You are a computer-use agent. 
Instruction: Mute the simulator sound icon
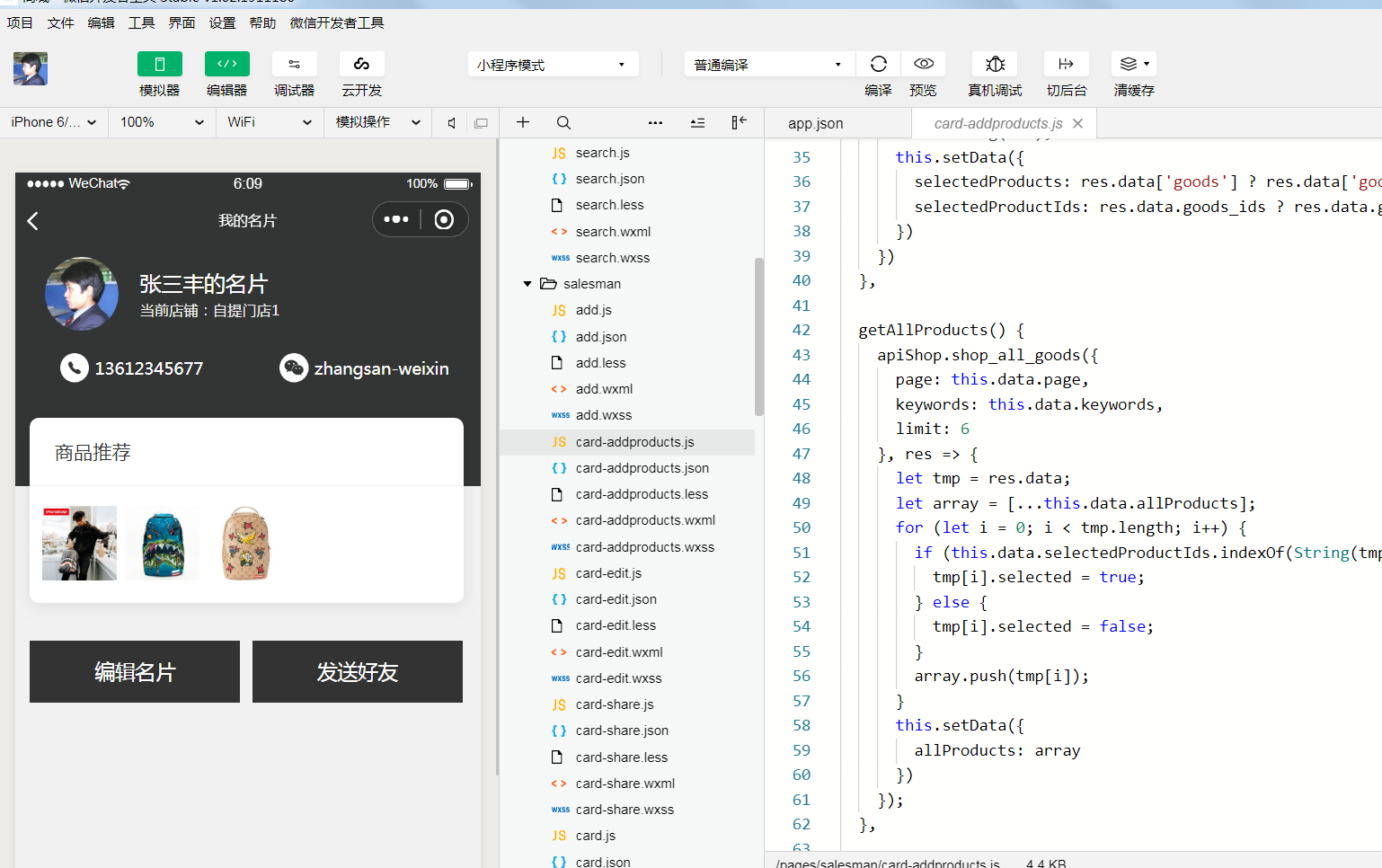click(452, 122)
